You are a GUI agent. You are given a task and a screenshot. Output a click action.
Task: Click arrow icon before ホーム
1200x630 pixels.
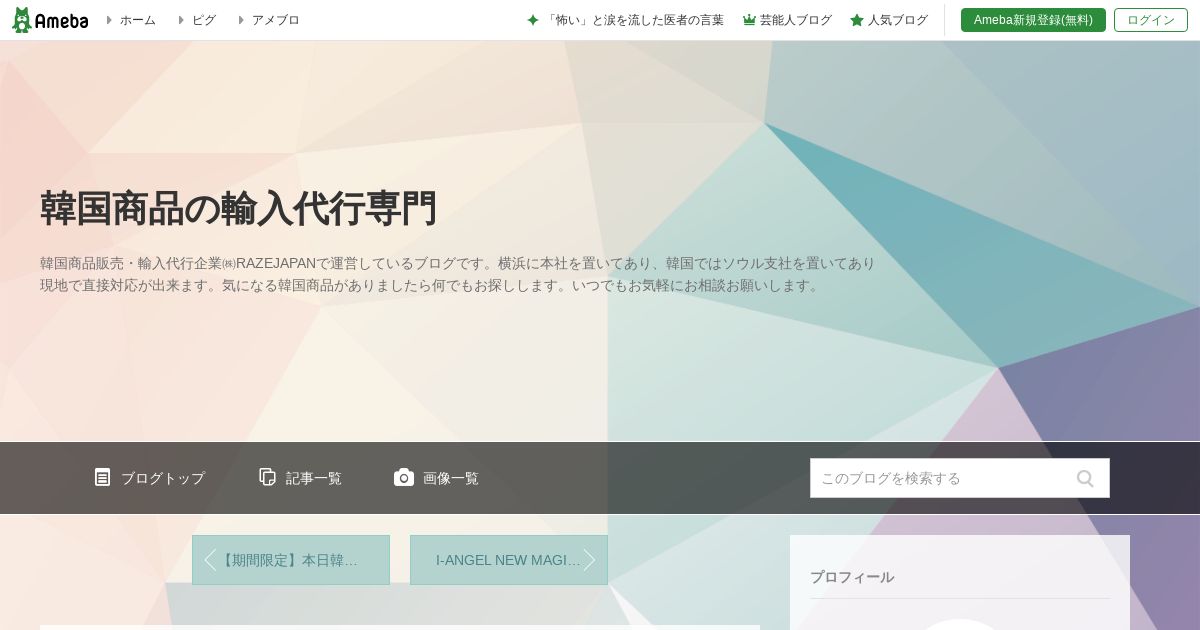(110, 20)
